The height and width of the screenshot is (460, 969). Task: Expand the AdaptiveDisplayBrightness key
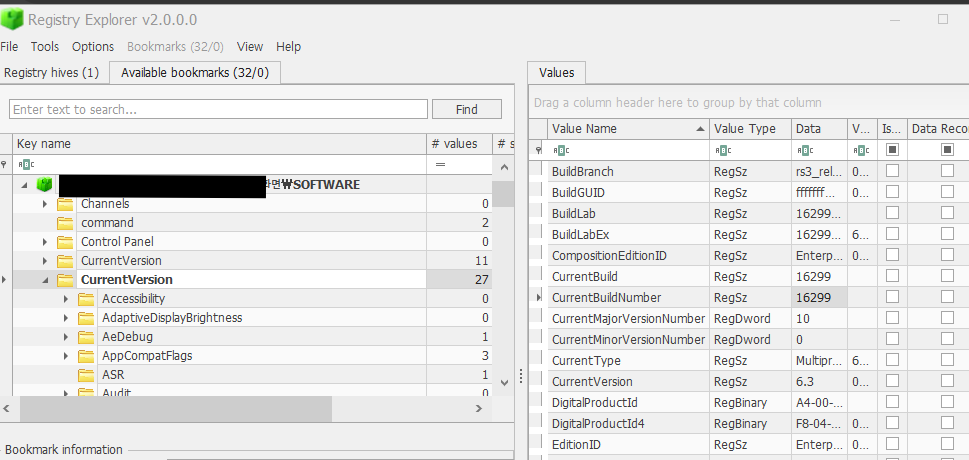coord(66,318)
